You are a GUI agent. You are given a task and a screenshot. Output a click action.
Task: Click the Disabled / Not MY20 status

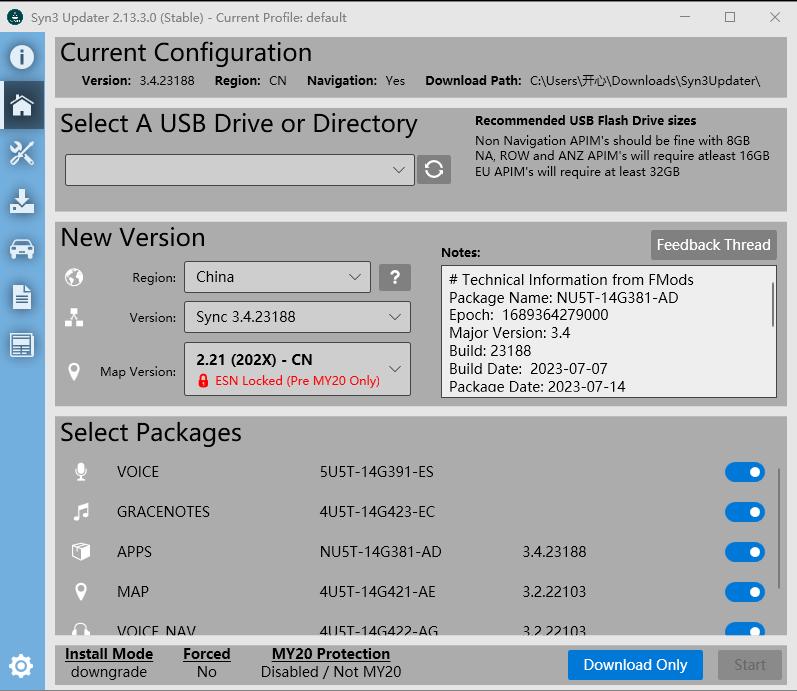tap(331, 672)
